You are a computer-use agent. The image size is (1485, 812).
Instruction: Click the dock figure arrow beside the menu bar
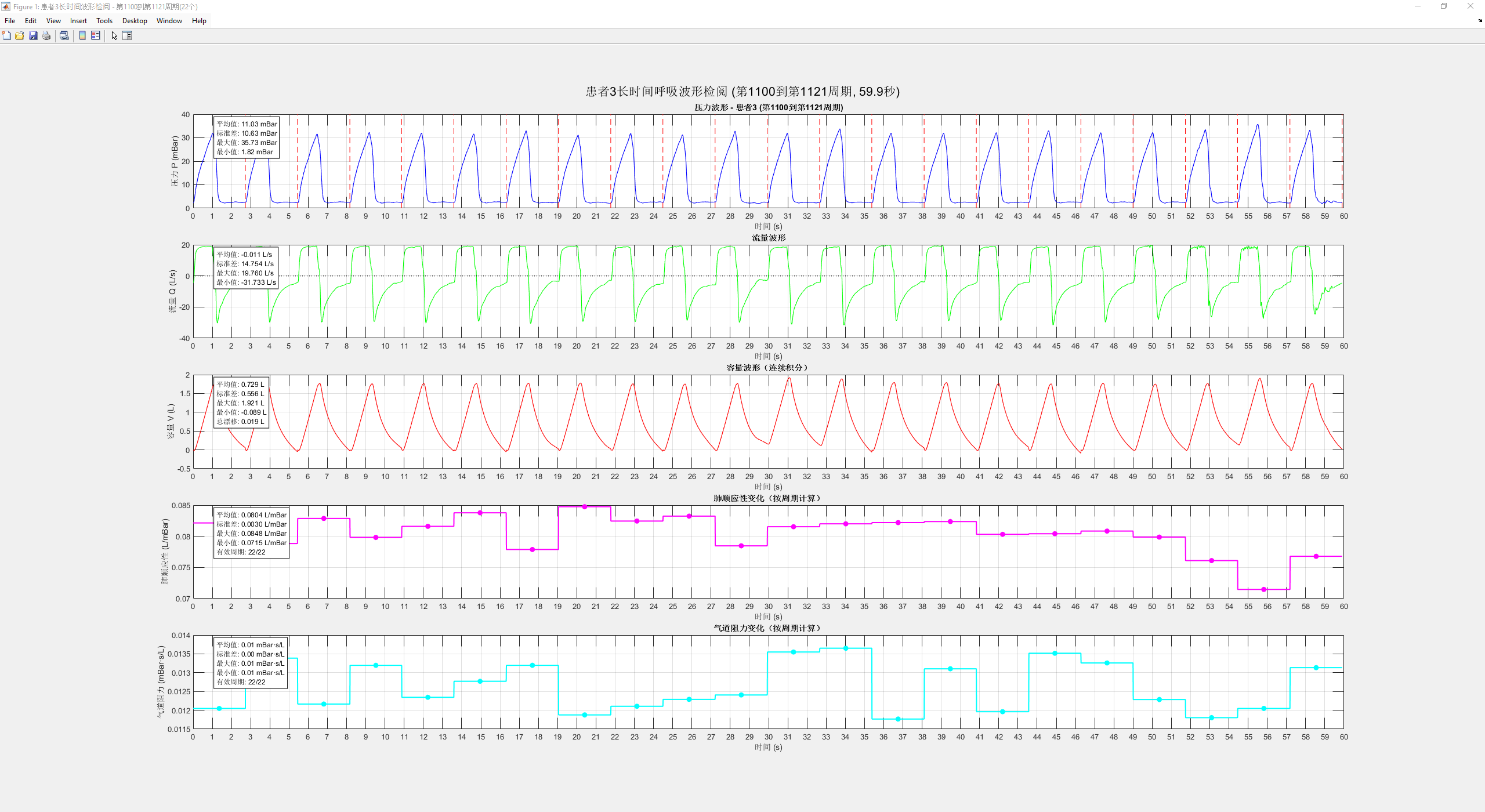click(x=1480, y=20)
